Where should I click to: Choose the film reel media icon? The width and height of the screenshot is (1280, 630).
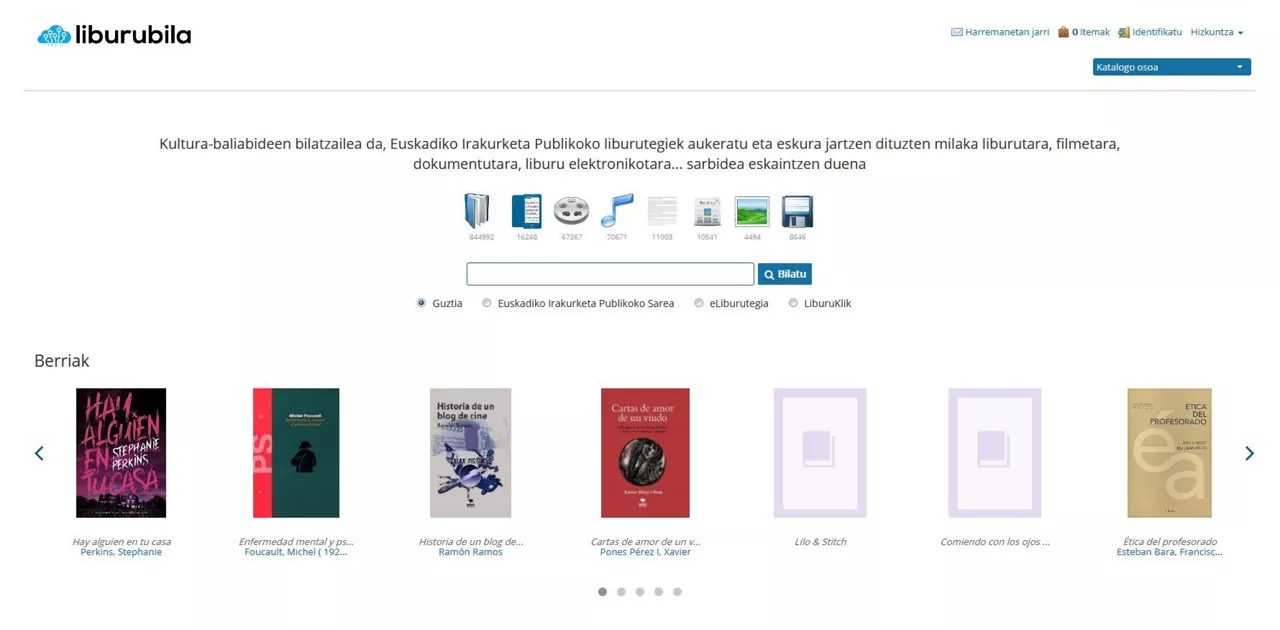(x=571, y=211)
